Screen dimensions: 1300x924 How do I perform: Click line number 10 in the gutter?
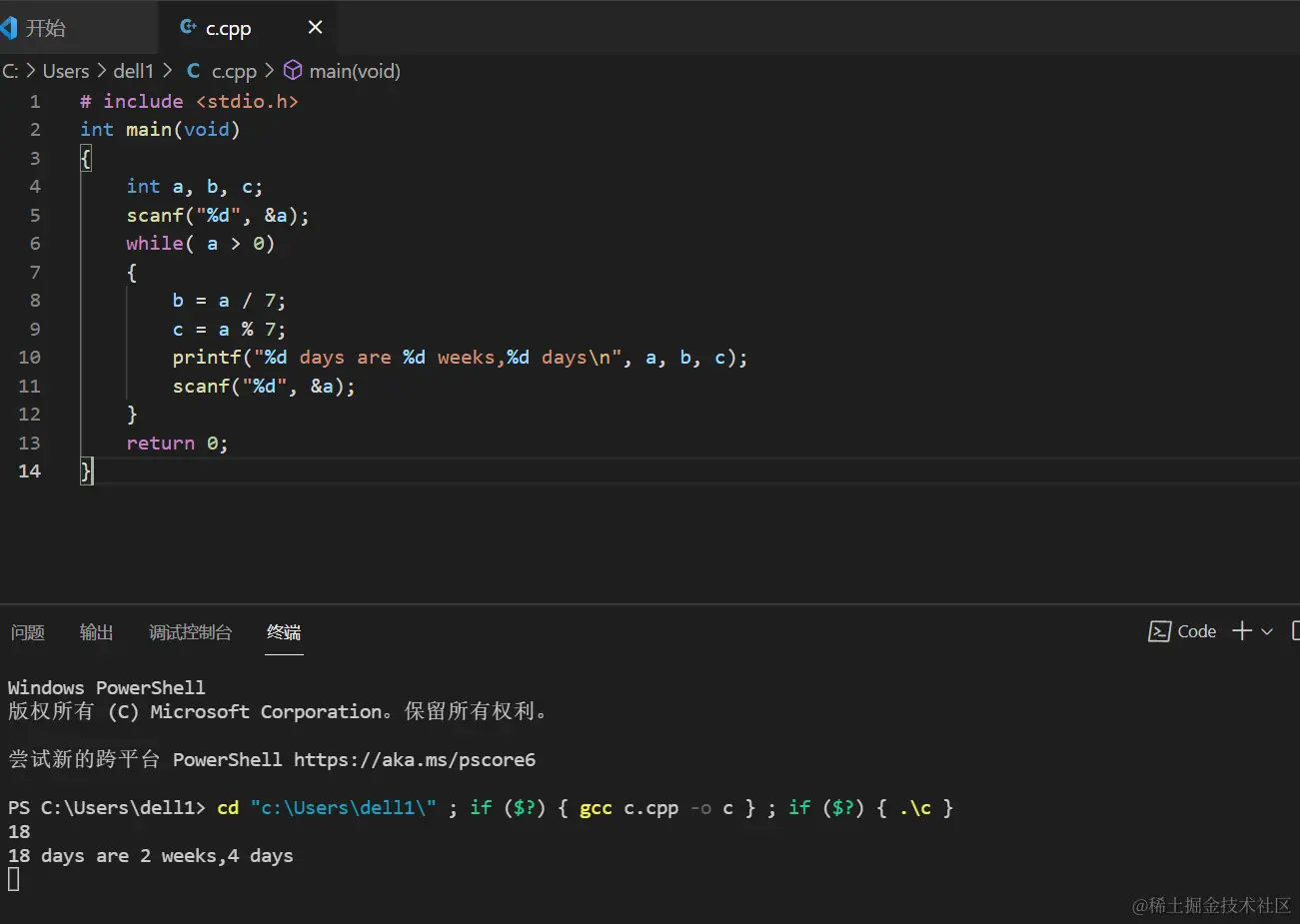(x=29, y=358)
